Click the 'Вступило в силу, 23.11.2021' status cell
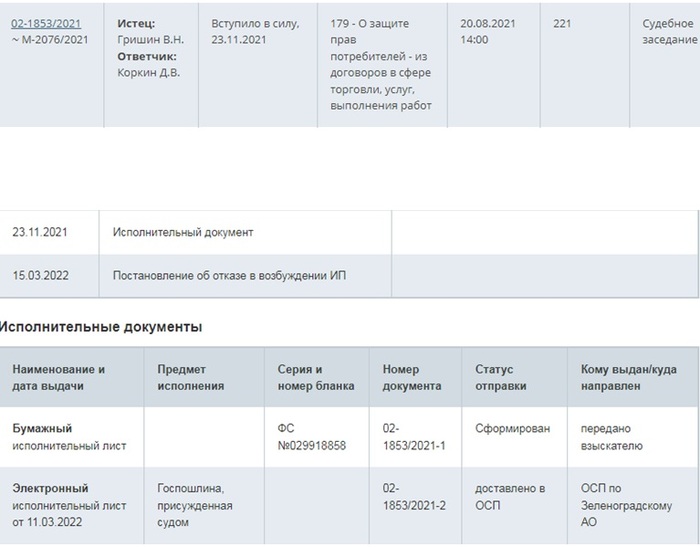Viewport: 700px width, 547px height. (x=254, y=31)
